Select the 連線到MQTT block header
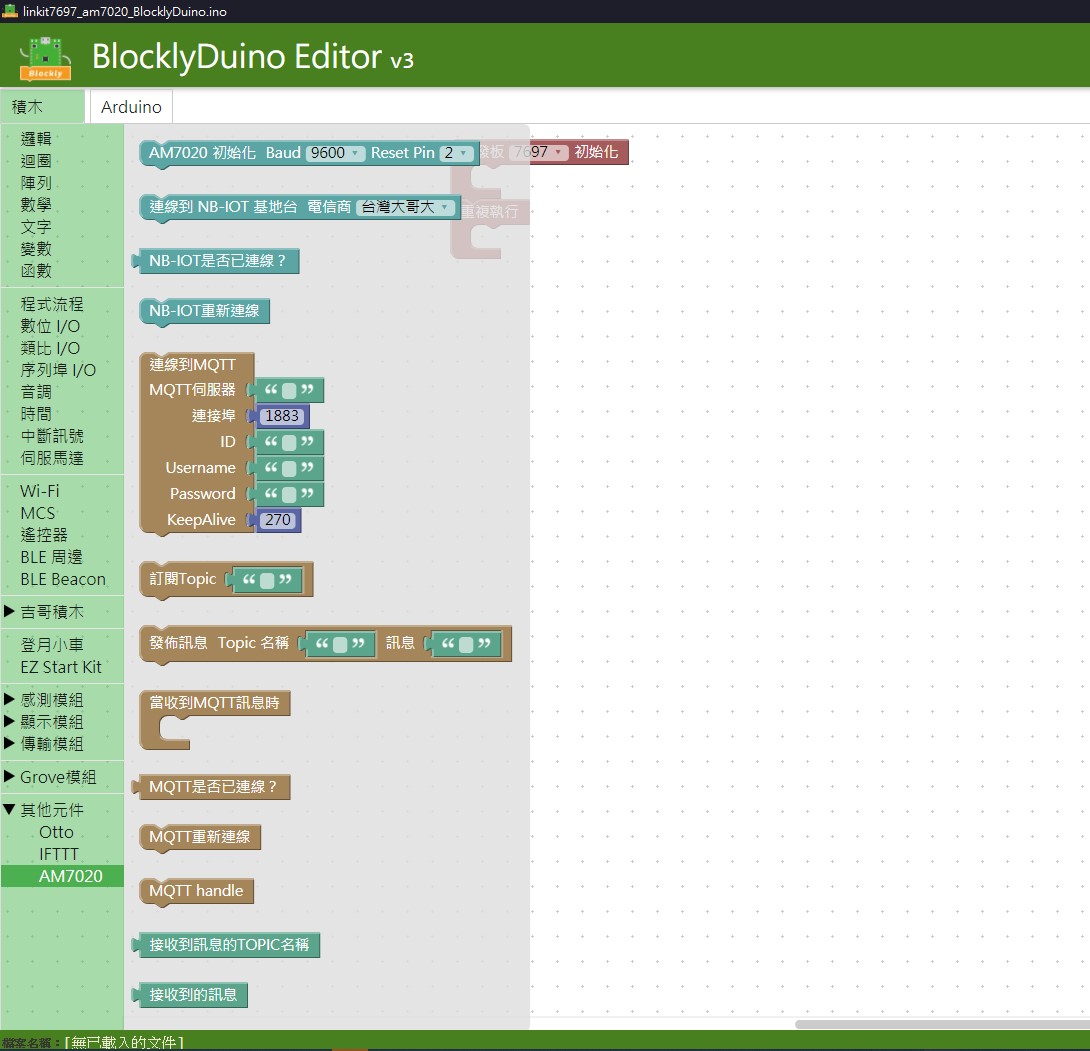Screen dimensions: 1090x1051 pos(193,365)
